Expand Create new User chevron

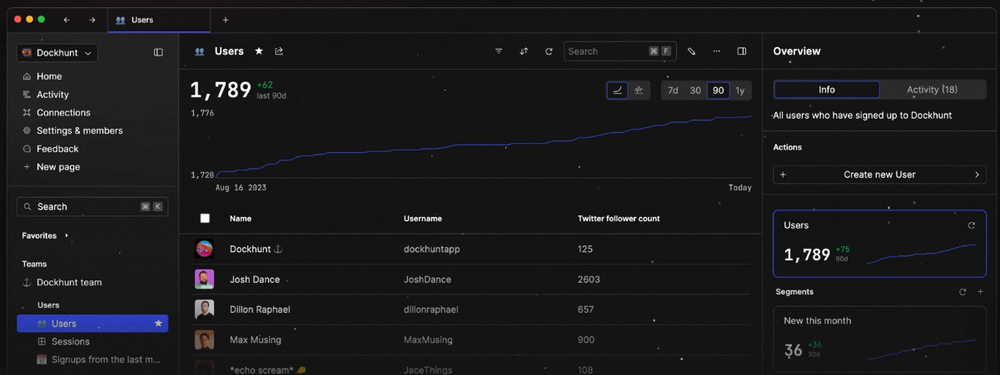976,175
